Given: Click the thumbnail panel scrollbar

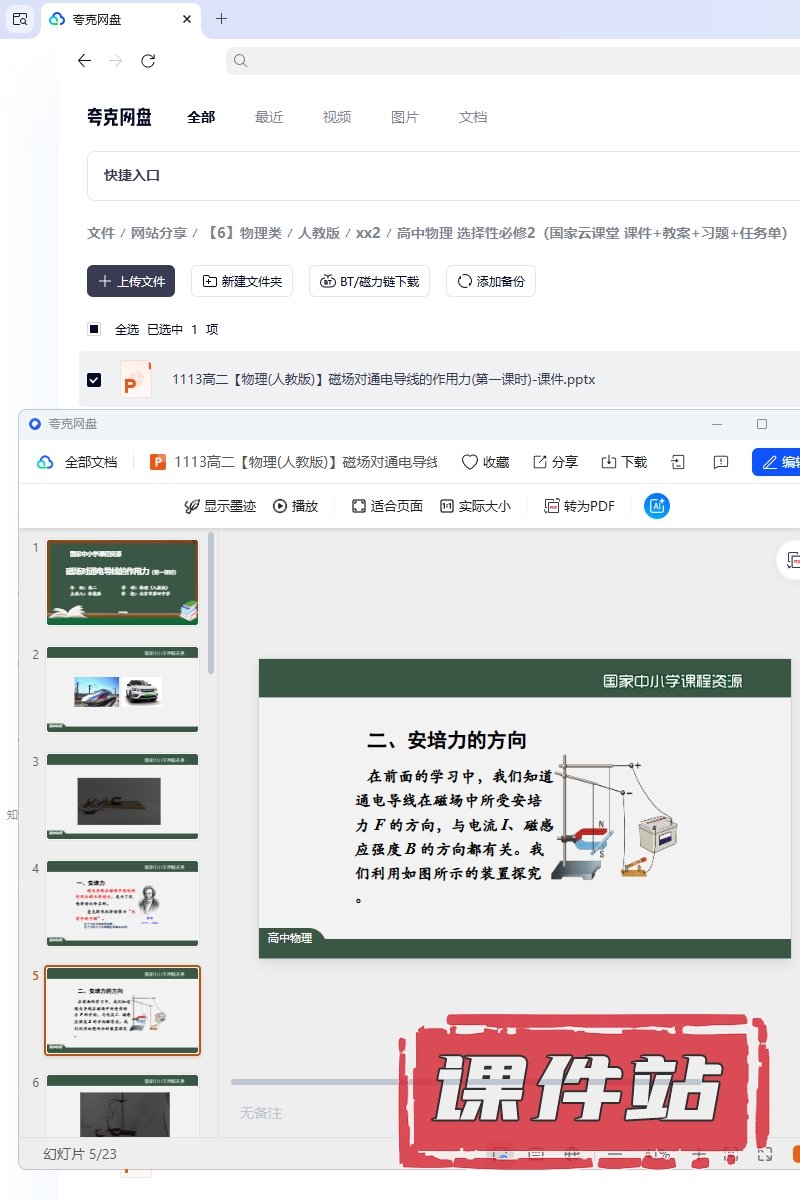Looking at the screenshot, I should click(x=211, y=600).
